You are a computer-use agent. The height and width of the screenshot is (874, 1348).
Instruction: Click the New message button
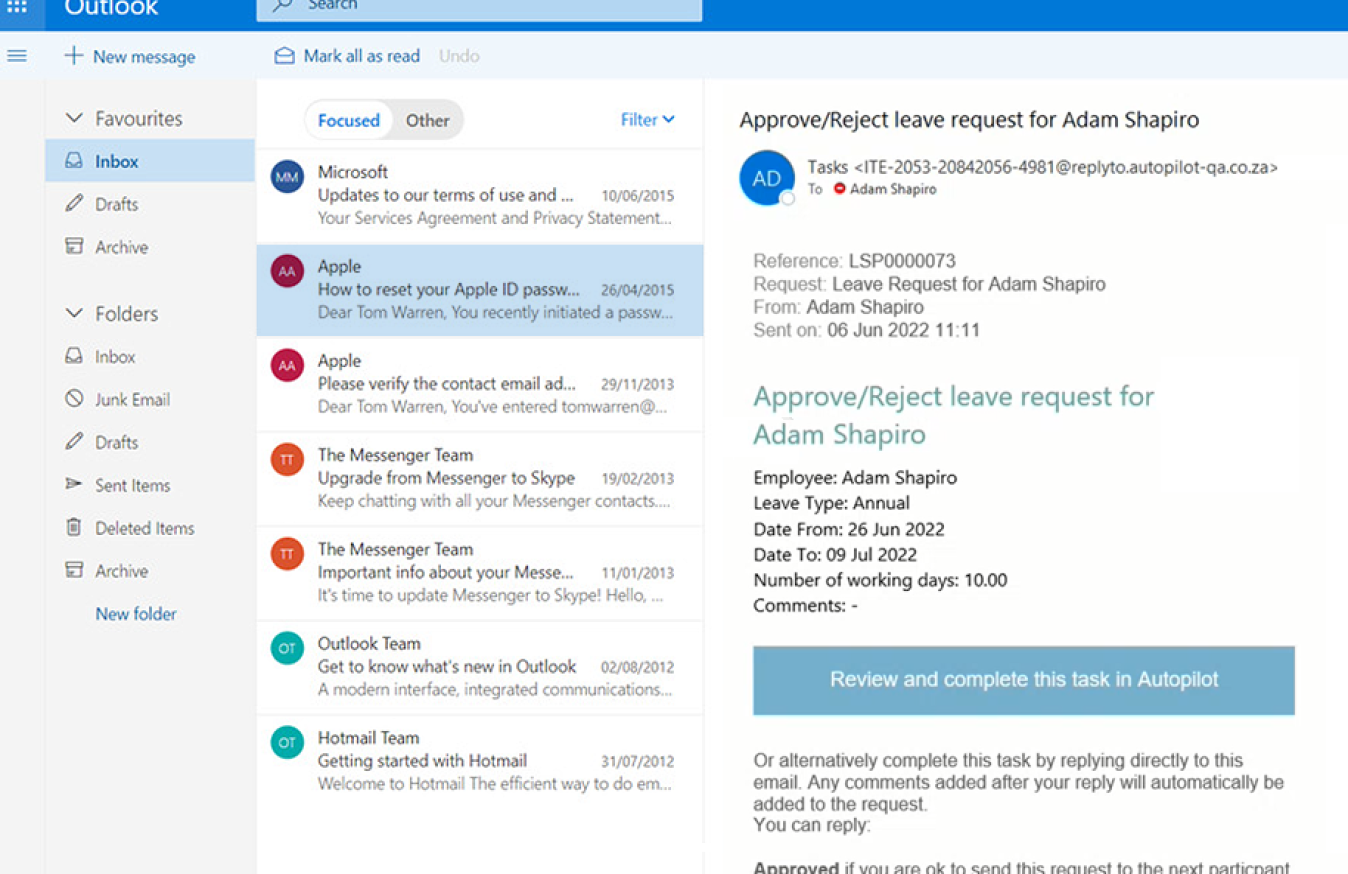(x=130, y=56)
